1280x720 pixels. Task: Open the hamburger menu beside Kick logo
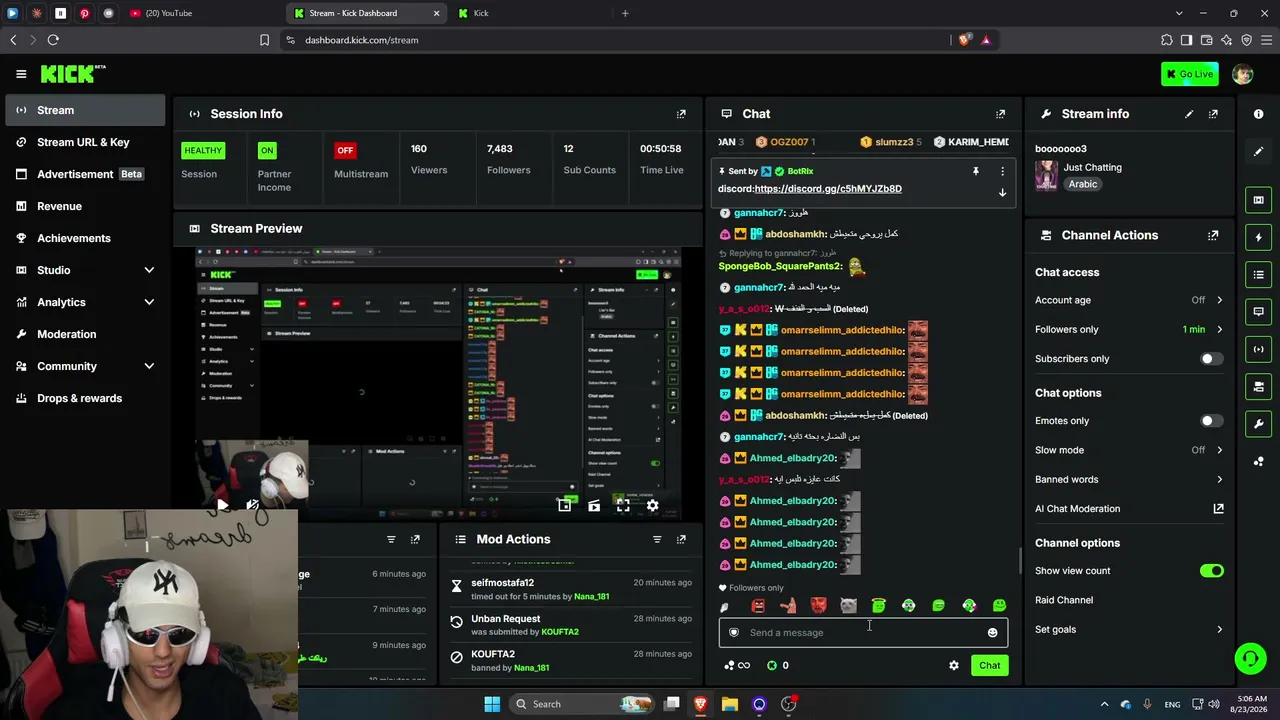pos(21,74)
